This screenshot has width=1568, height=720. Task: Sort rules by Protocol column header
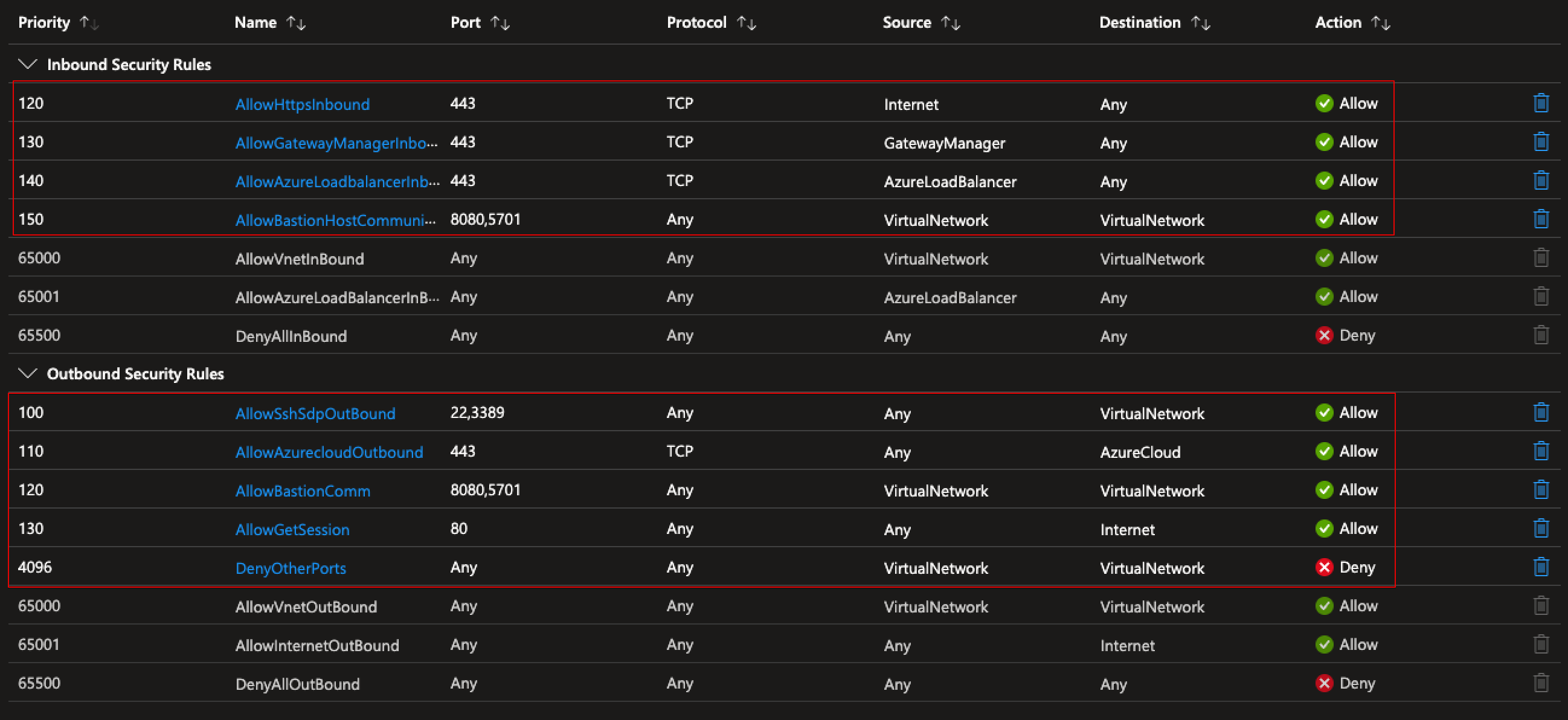coord(746,23)
